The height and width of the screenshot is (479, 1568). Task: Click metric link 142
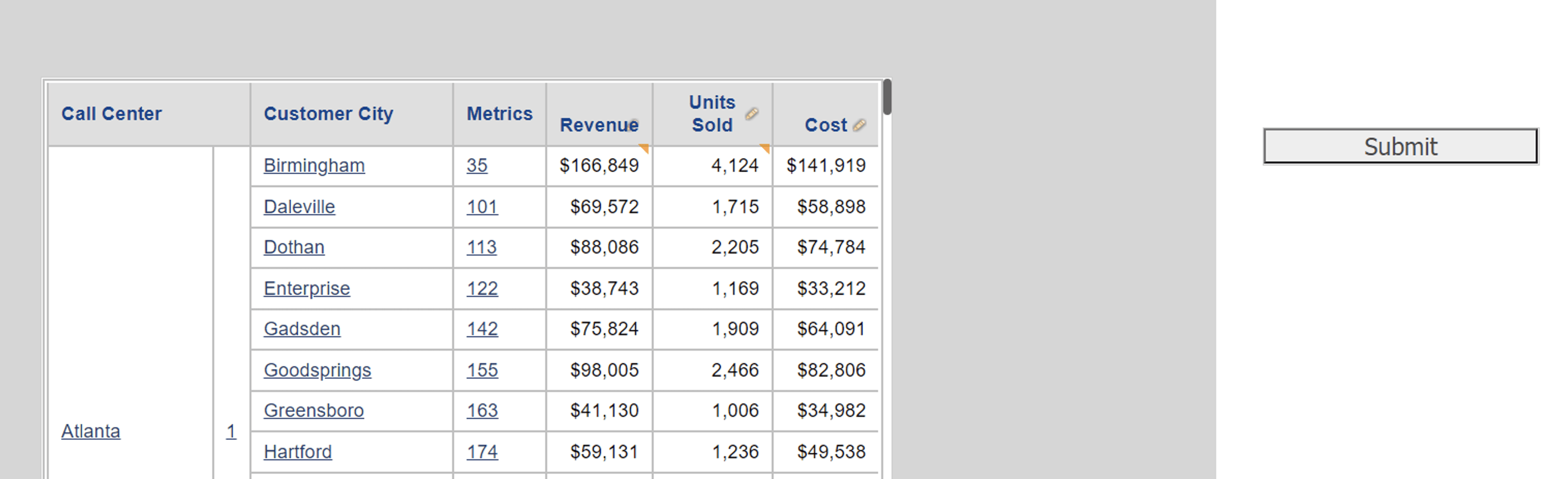482,328
